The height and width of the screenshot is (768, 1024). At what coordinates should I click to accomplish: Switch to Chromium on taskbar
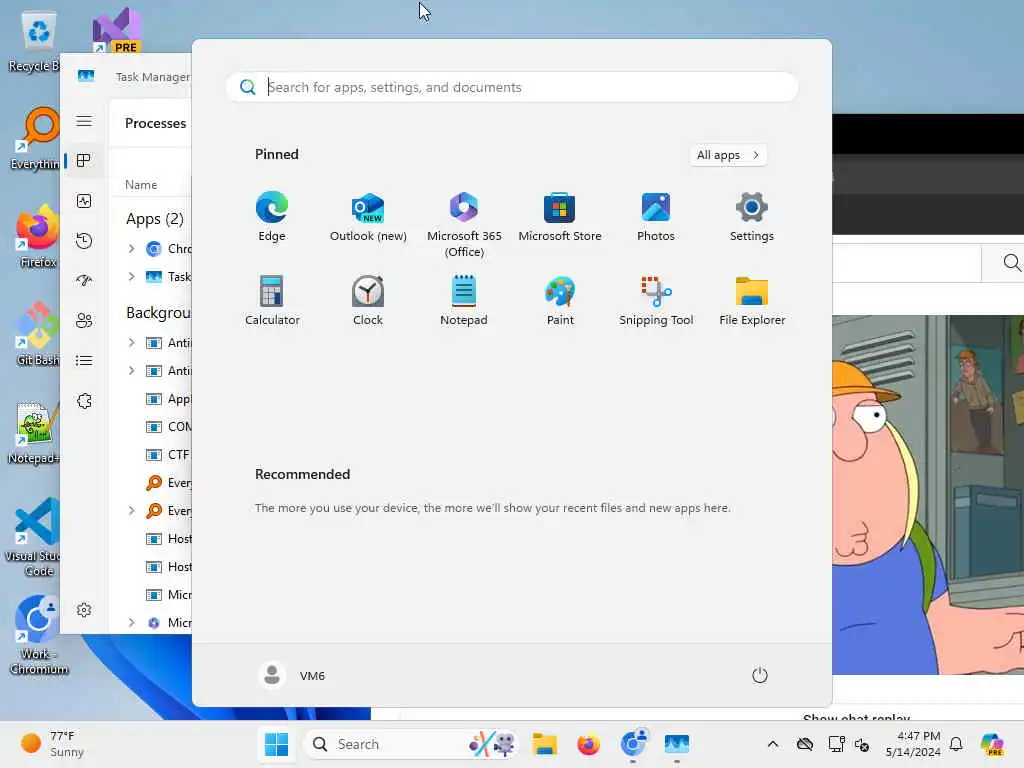coord(633,744)
